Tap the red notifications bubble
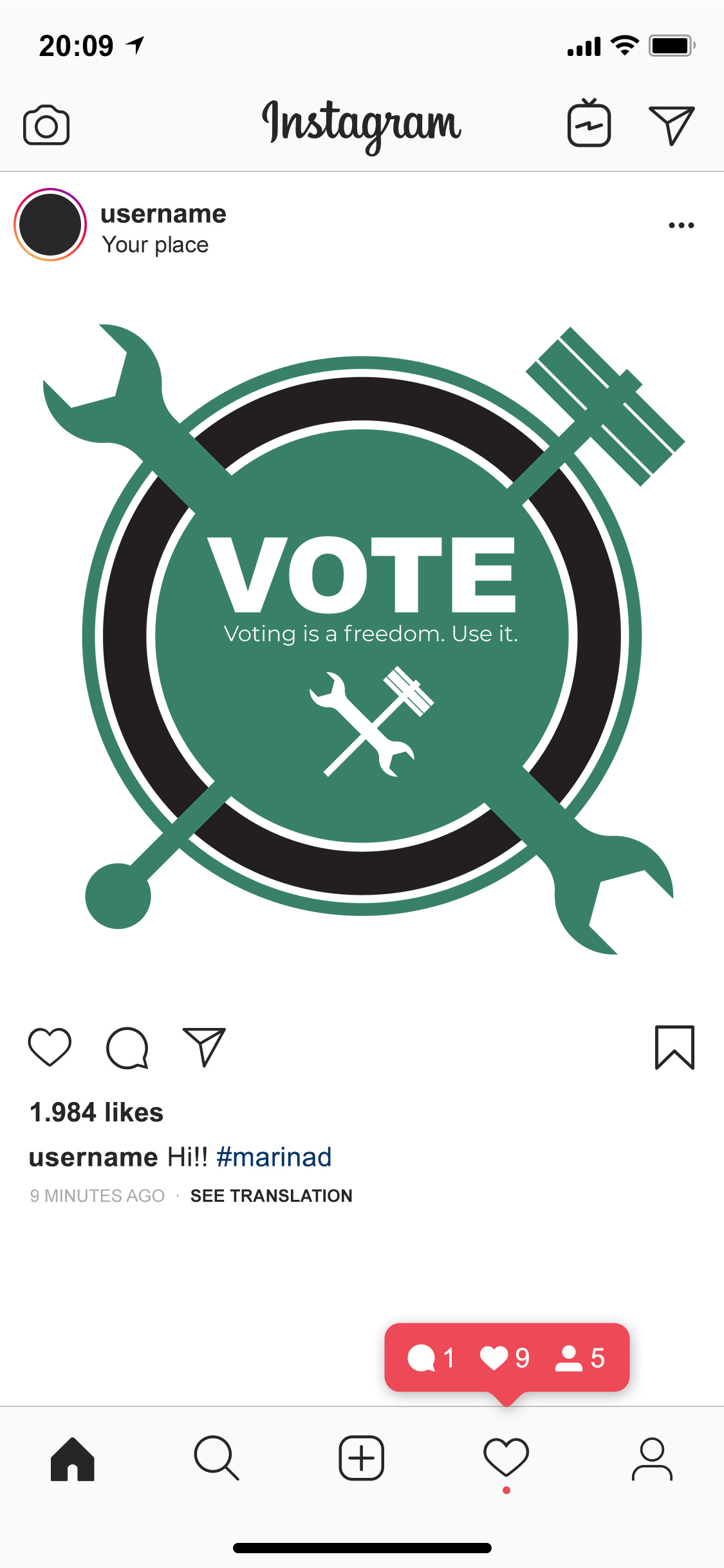 507,1358
